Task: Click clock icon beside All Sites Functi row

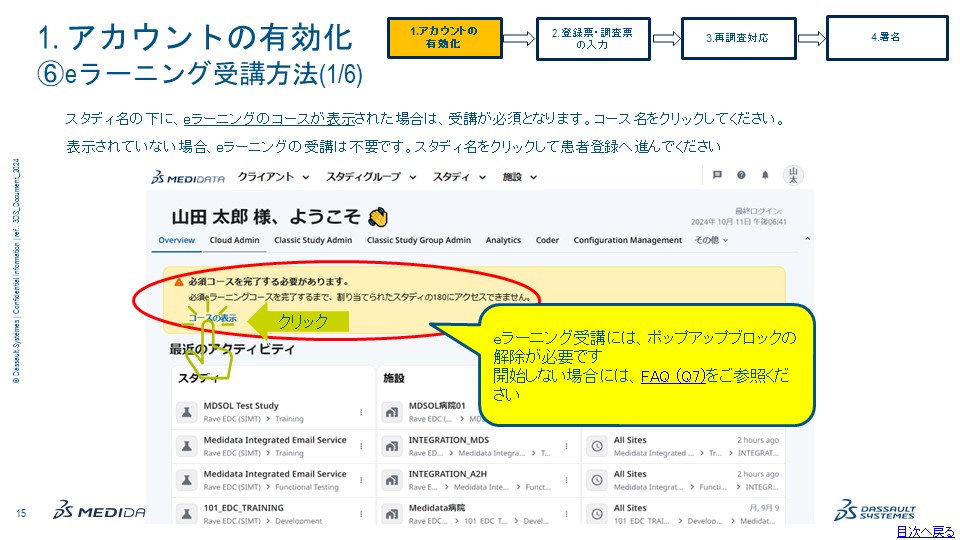Action: [597, 480]
